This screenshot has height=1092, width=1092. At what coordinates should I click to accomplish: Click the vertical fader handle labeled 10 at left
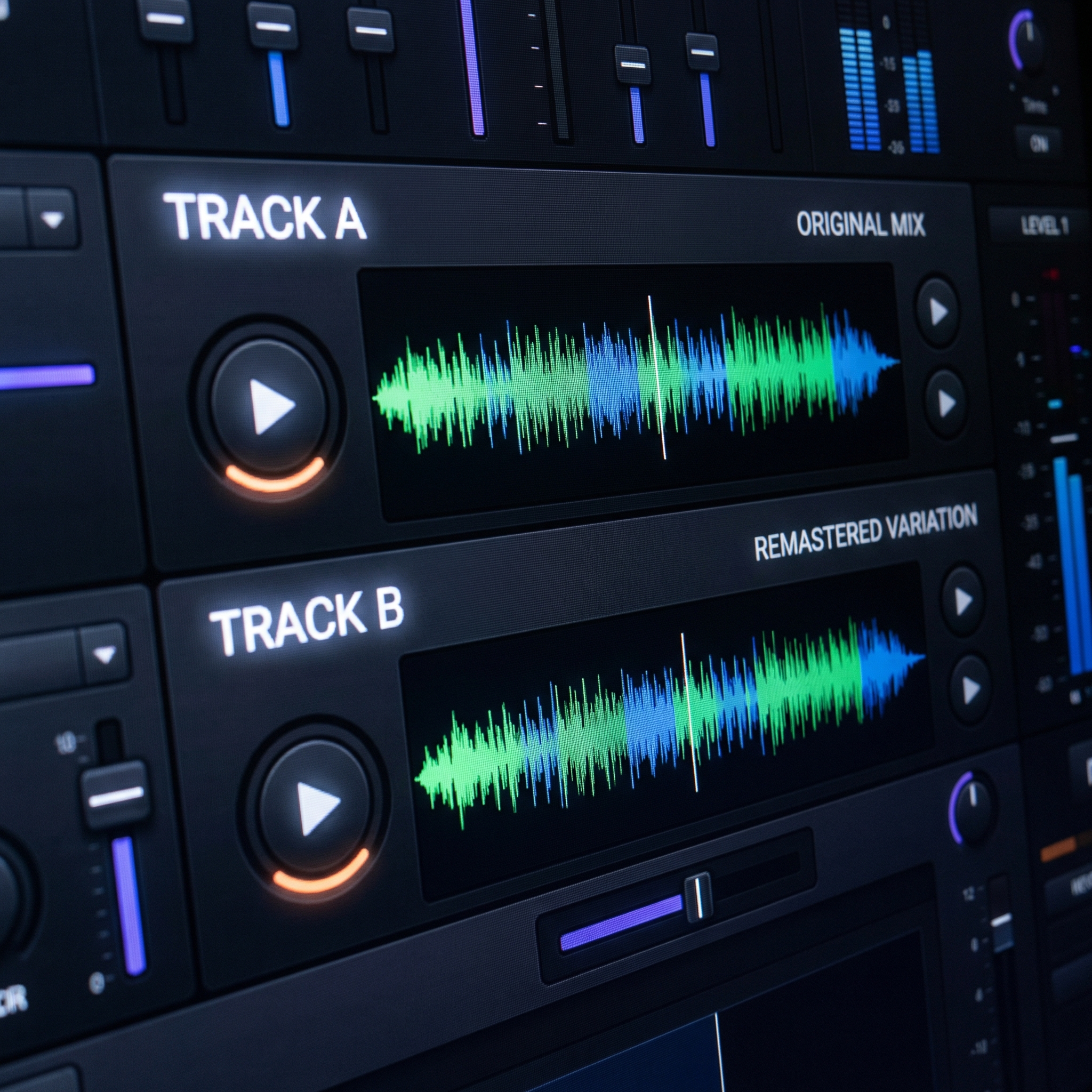[116, 796]
